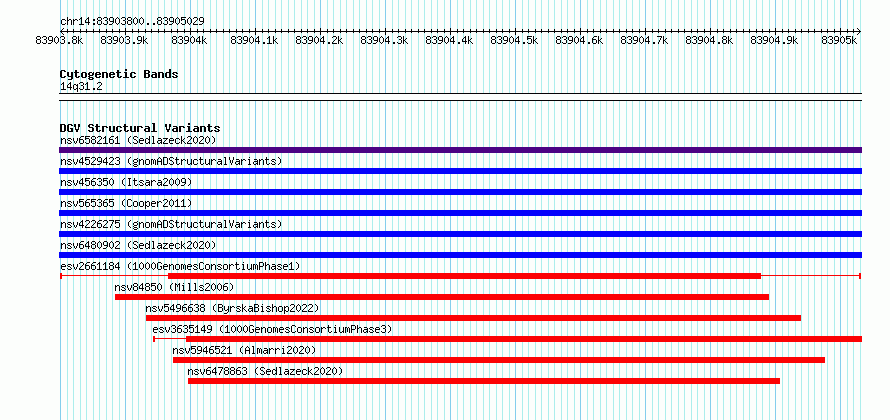Click the 83904.5k ruler label
The image size is (890, 420).
514,41
